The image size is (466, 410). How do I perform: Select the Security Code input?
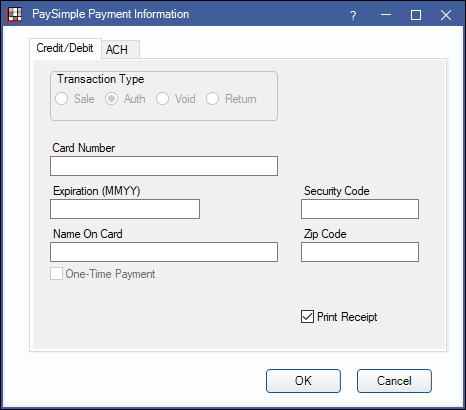(360, 209)
